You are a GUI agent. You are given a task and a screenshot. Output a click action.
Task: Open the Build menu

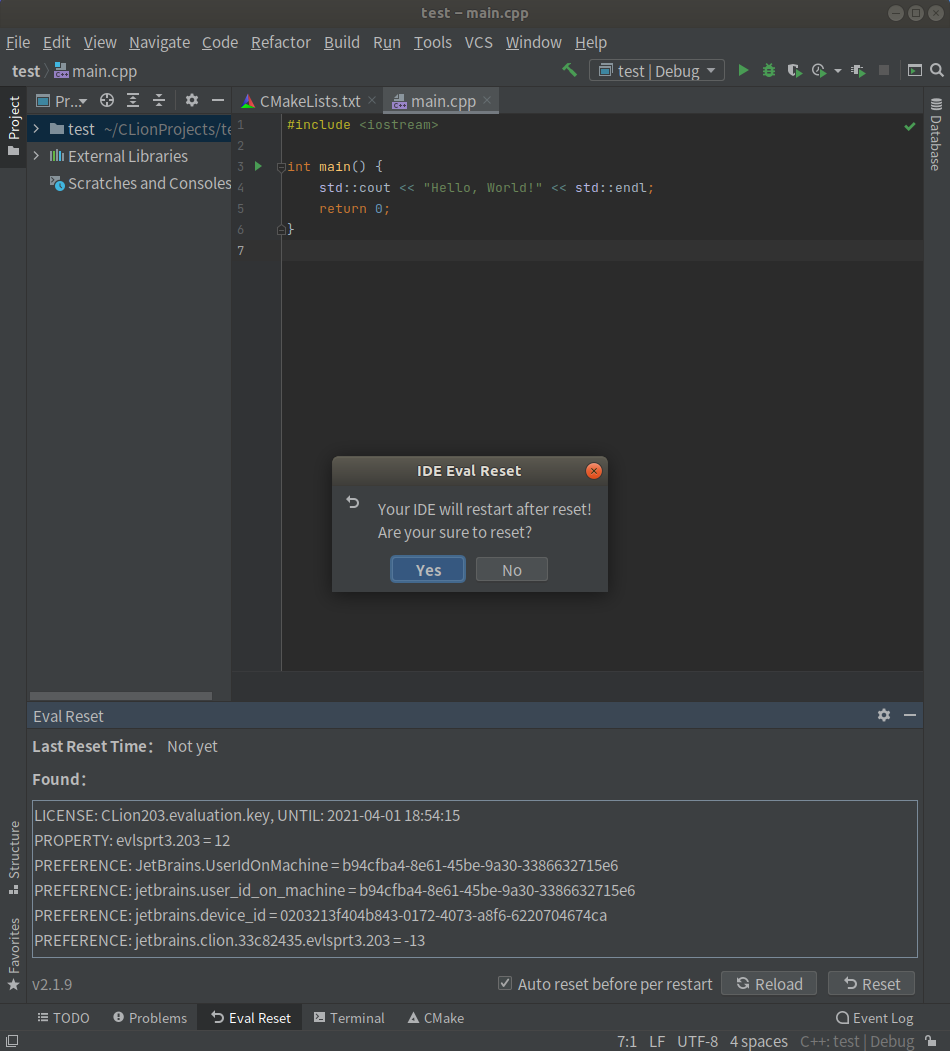click(x=342, y=42)
